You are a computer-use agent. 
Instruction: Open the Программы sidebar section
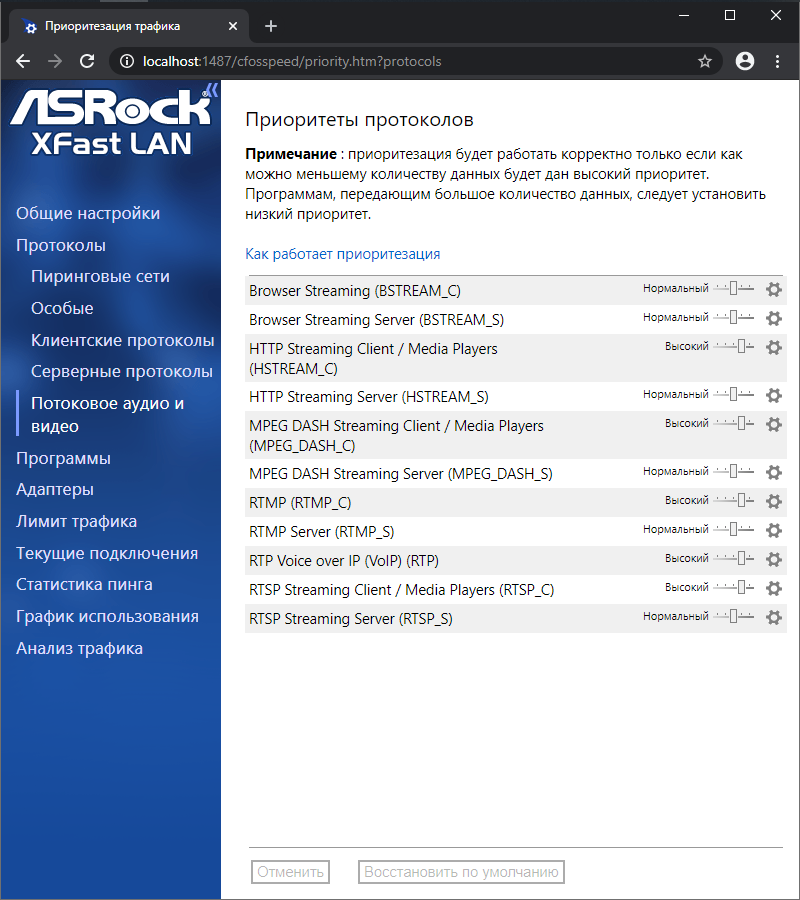click(x=63, y=459)
